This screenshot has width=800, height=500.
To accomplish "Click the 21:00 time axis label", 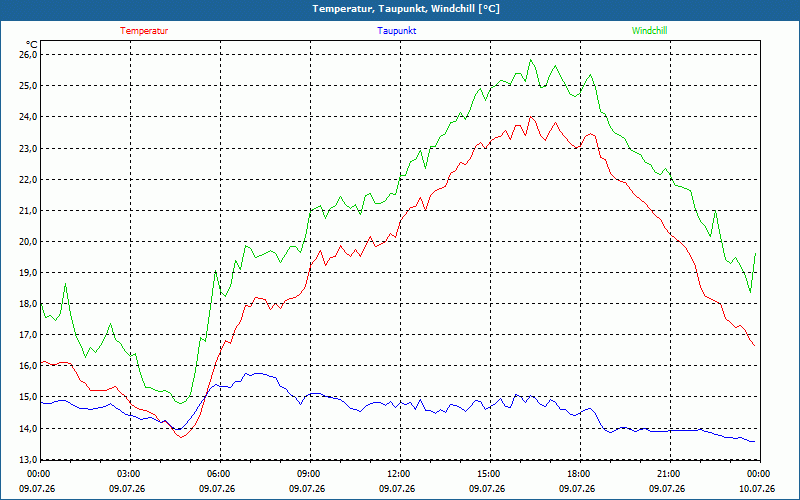I will pos(670,474).
